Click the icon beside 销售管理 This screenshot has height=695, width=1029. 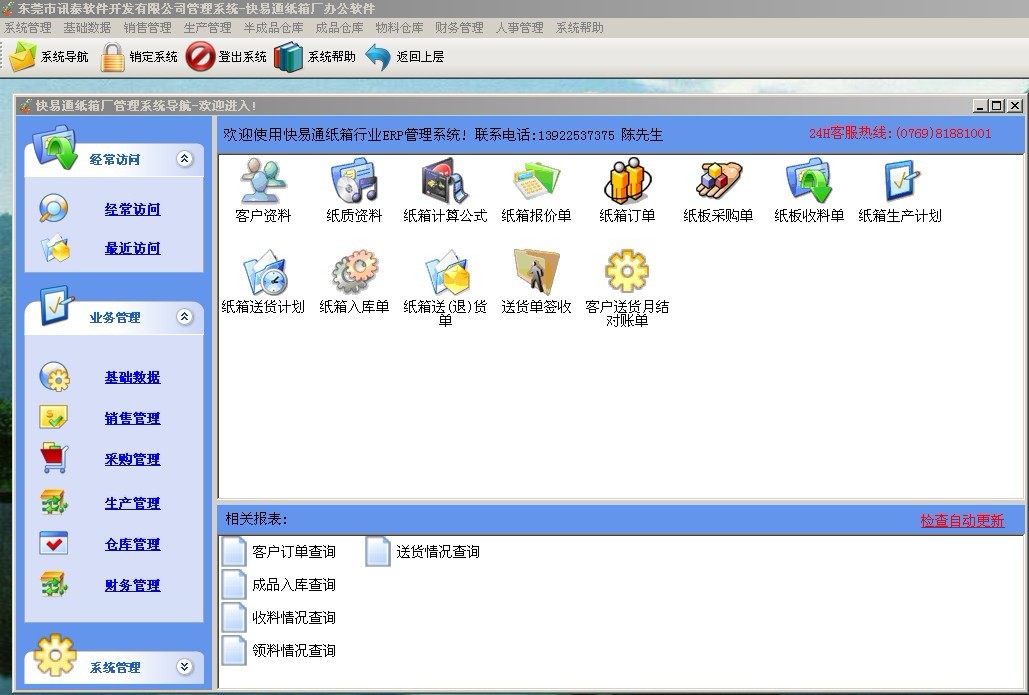53,417
